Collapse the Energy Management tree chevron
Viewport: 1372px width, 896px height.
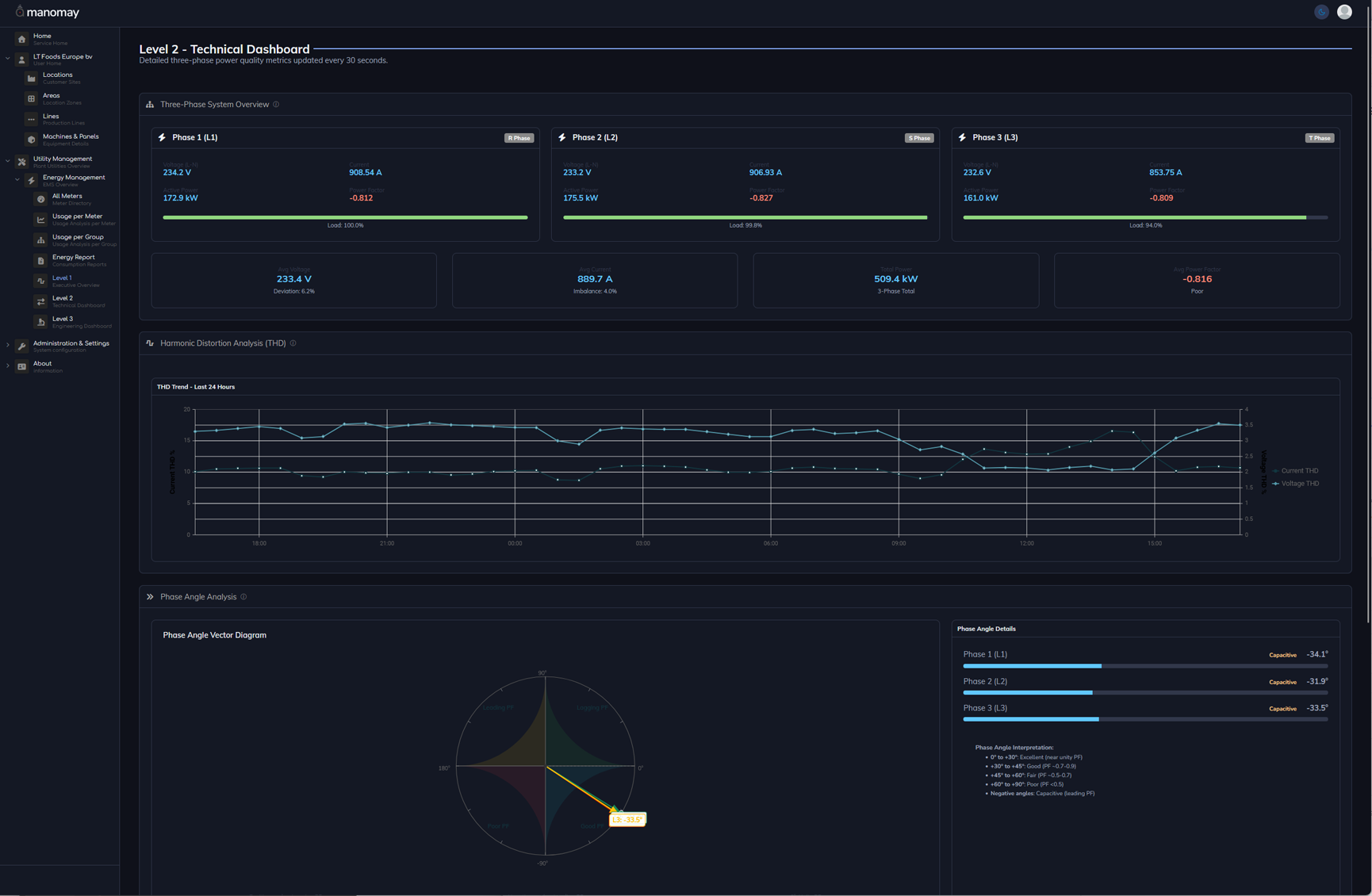click(17, 180)
